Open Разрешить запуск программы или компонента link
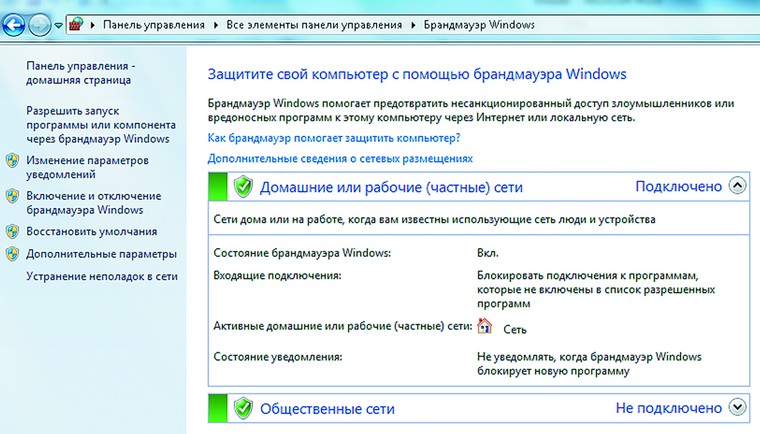760x434 pixels. tap(101, 125)
